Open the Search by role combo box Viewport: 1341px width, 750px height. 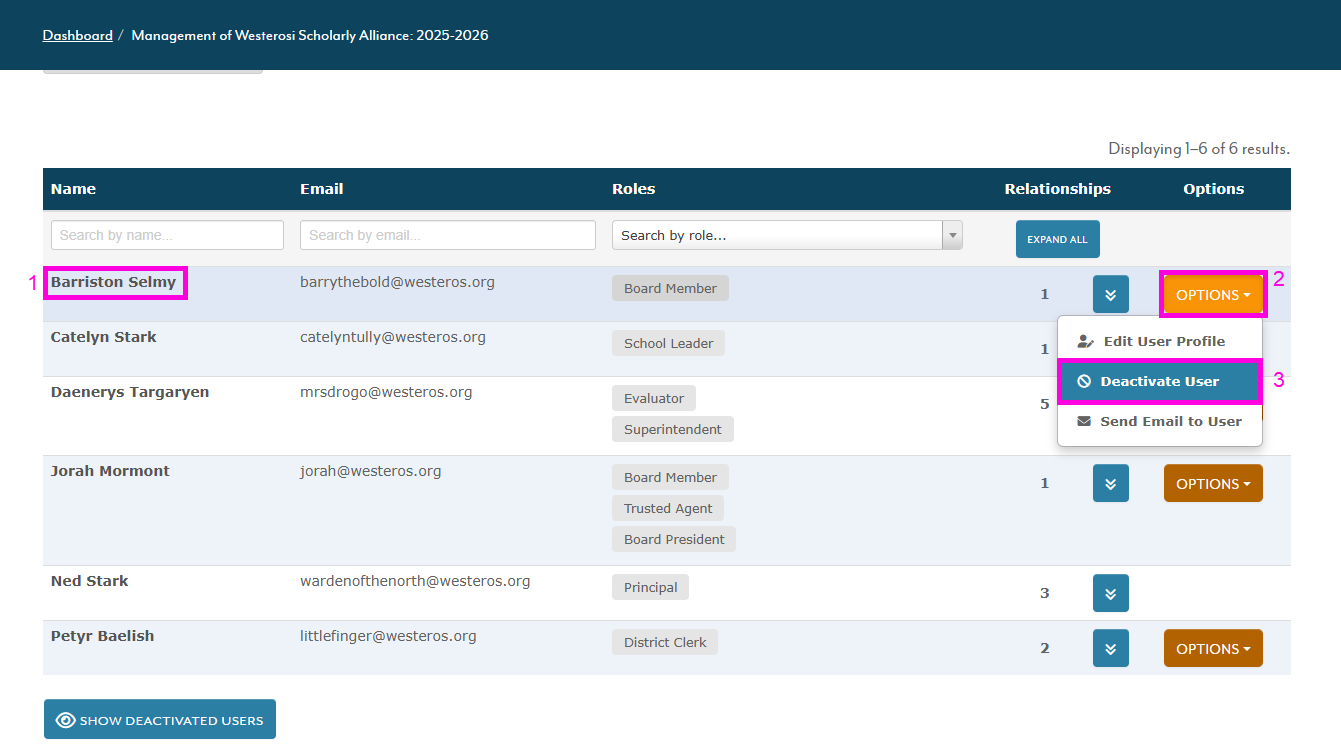point(787,235)
